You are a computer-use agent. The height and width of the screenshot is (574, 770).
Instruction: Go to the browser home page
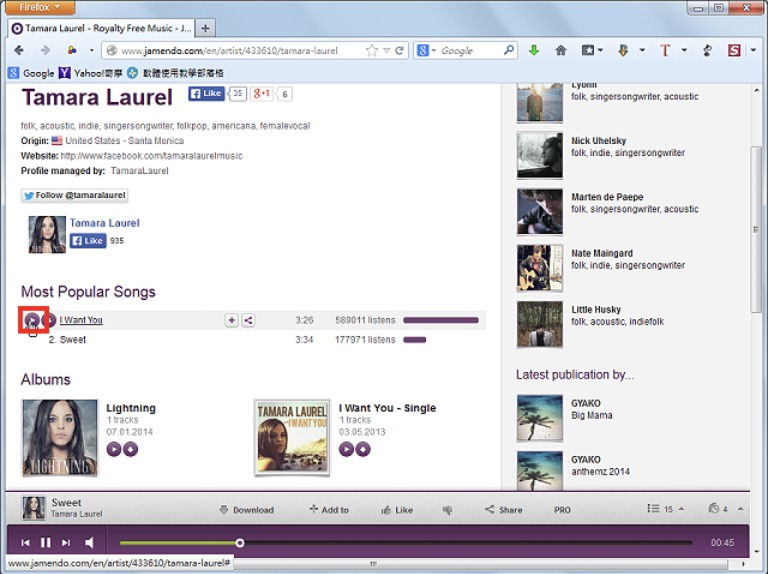coord(561,50)
